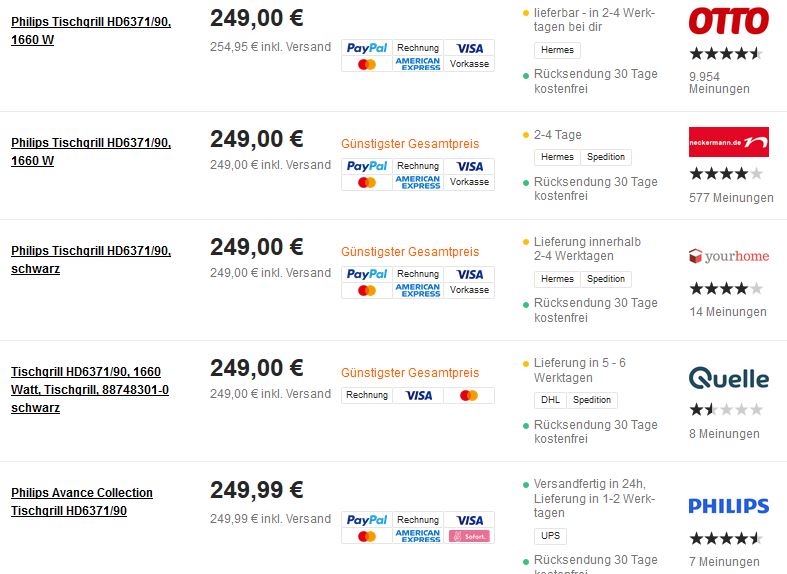Click the Sofort payment icon in Philips offer
Viewport: 787px width, 574px height.
(469, 536)
